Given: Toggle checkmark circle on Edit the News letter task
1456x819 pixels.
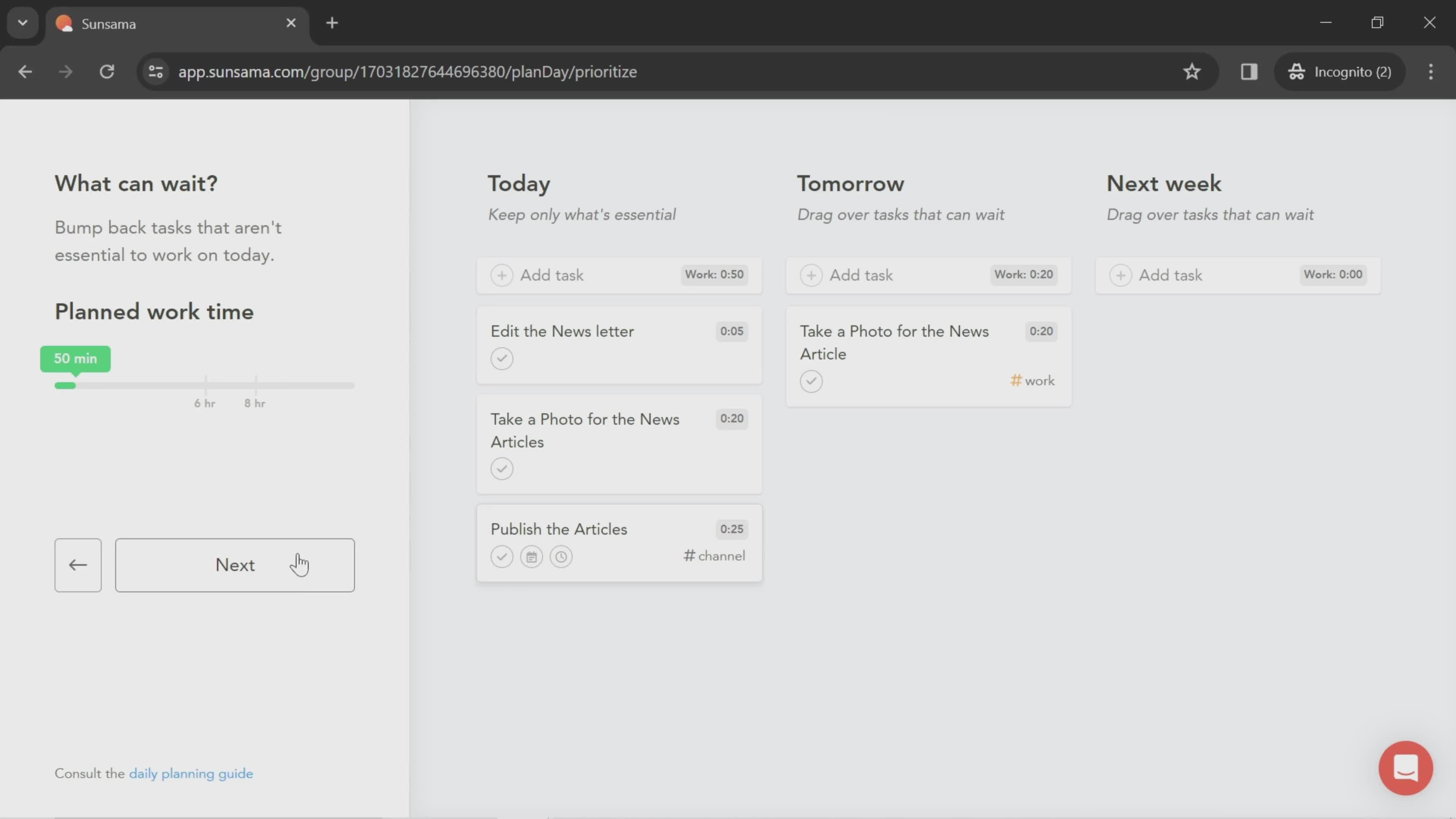Looking at the screenshot, I should 502,358.
